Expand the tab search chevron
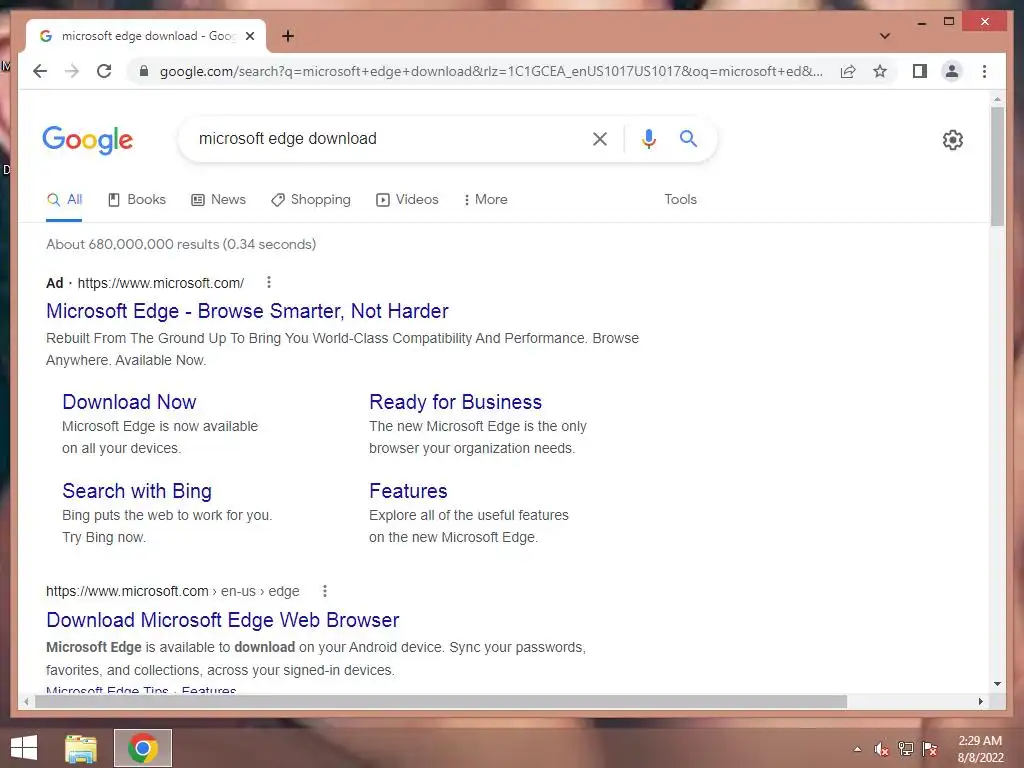 tap(885, 36)
